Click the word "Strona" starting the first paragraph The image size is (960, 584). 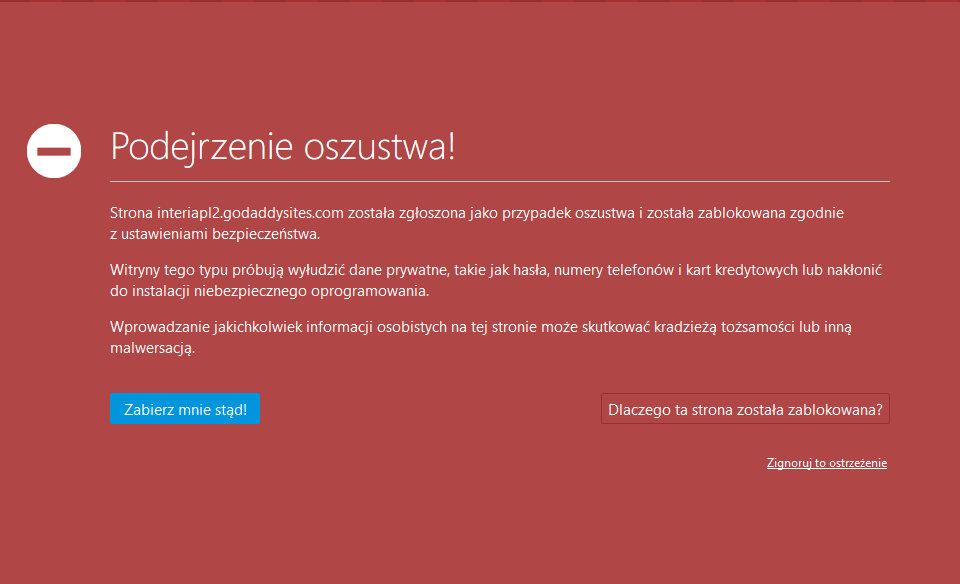click(131, 213)
